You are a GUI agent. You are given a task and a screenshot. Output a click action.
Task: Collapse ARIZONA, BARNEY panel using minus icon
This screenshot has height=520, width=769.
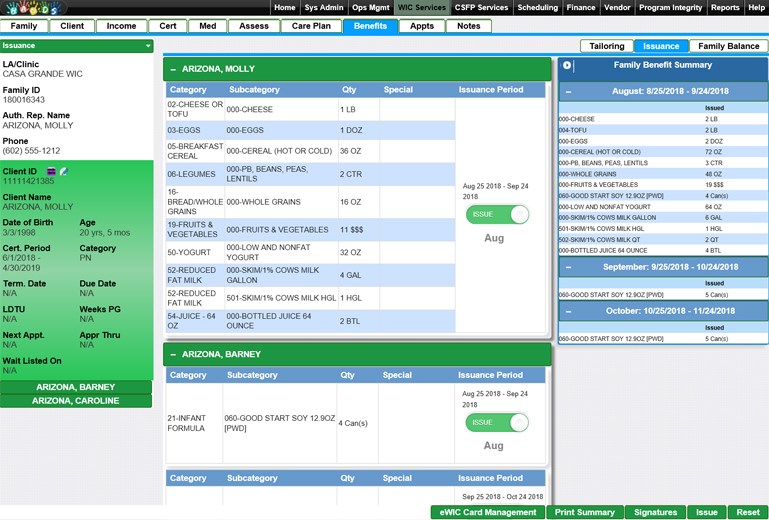[x=173, y=355]
